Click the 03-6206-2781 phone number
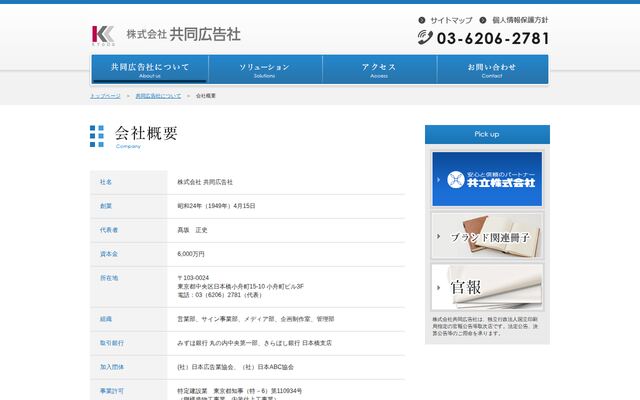This screenshot has width=640, height=400. (493, 38)
